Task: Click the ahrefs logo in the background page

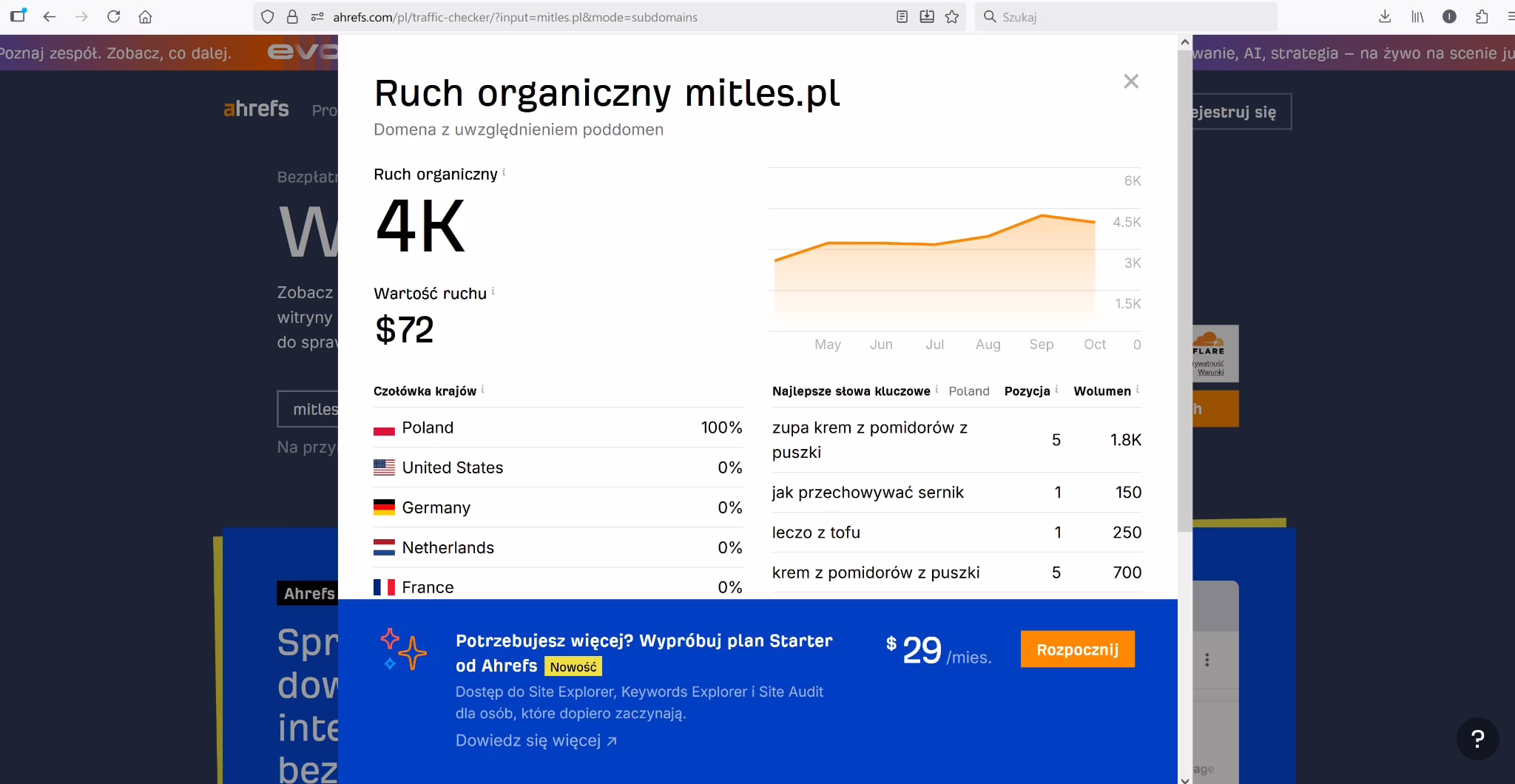Action: pos(256,109)
